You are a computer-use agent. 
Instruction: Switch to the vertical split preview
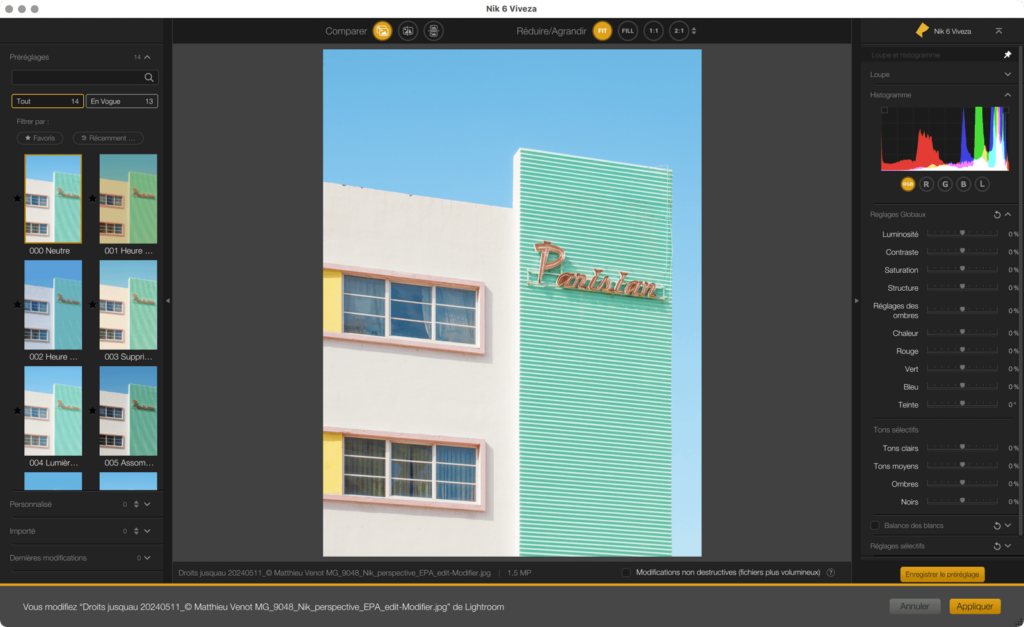click(x=408, y=31)
